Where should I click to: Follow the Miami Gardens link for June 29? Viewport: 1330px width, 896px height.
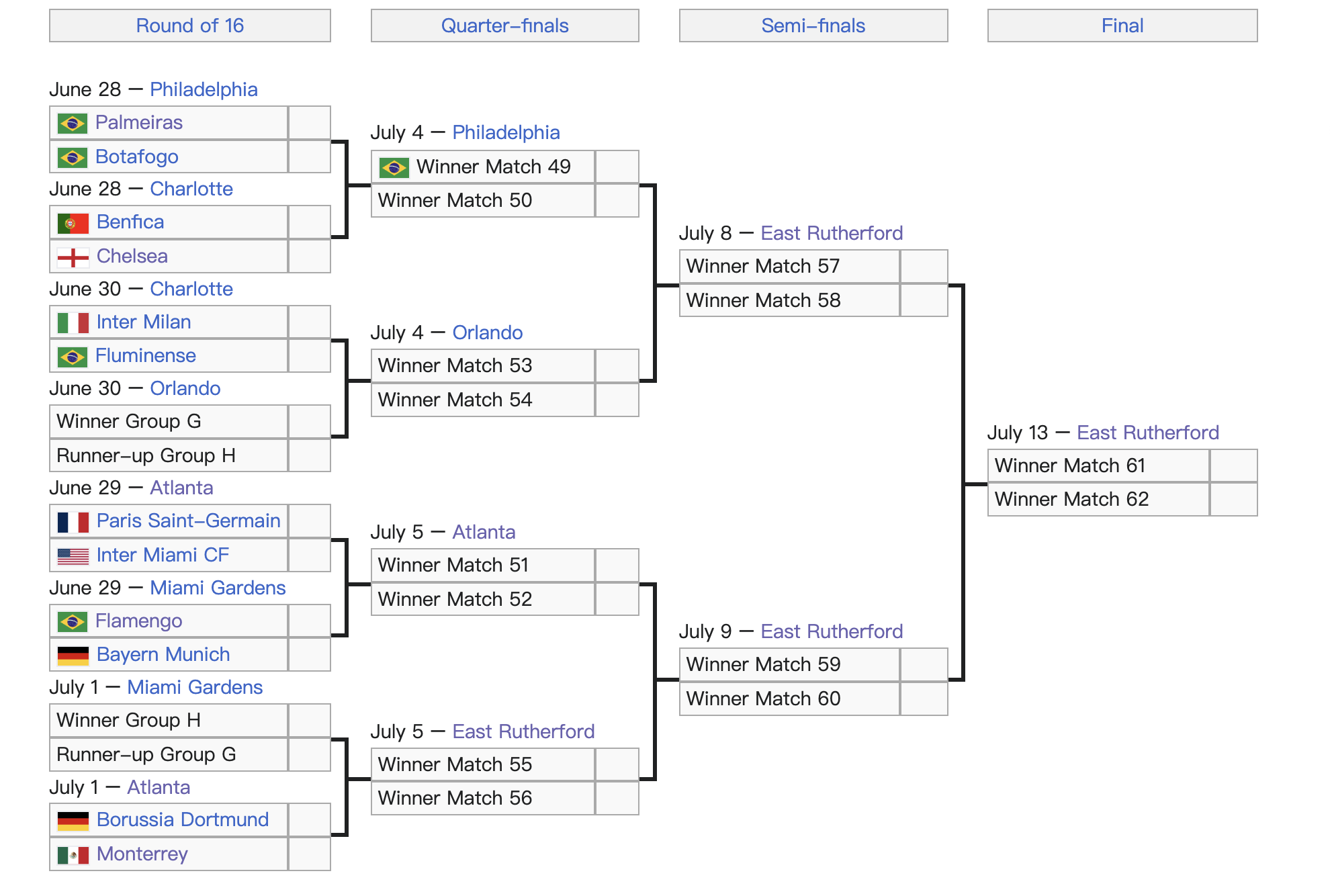pyautogui.click(x=218, y=588)
